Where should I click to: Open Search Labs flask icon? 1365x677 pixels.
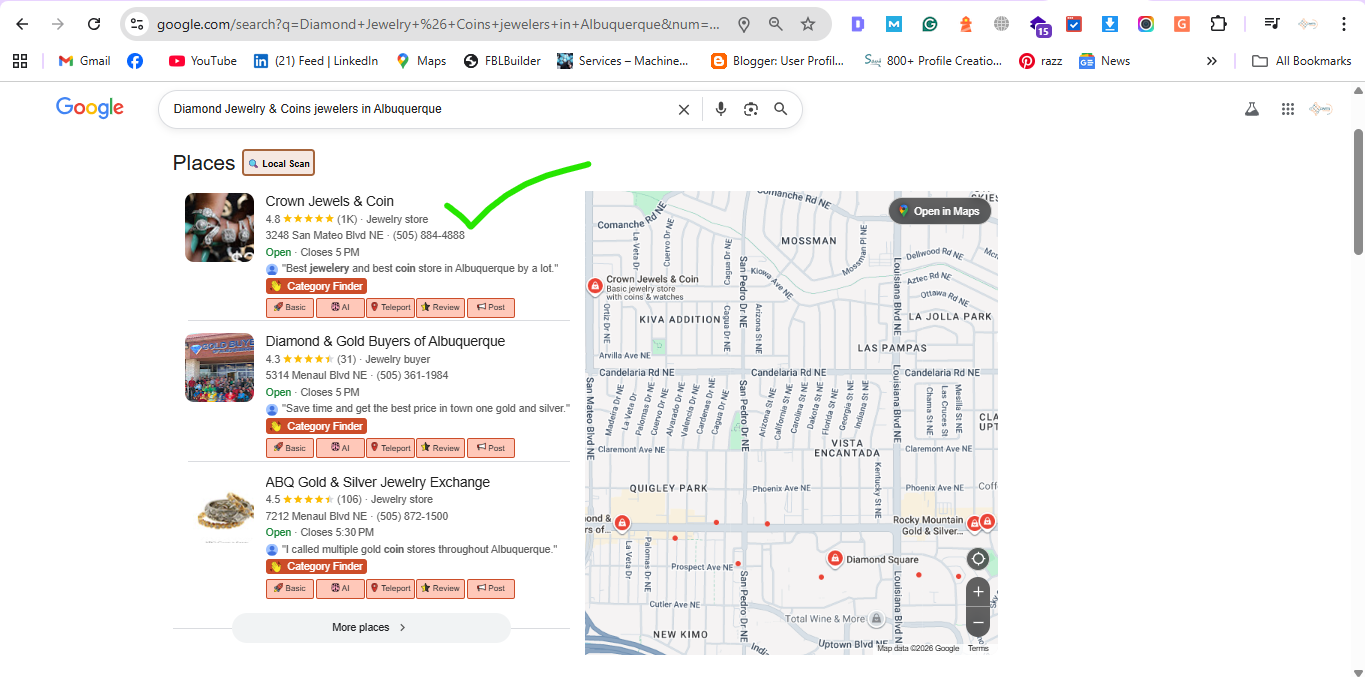(1251, 109)
